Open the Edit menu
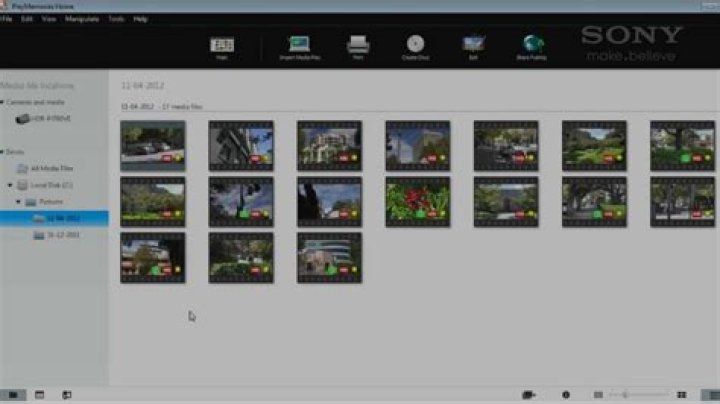 coord(27,19)
